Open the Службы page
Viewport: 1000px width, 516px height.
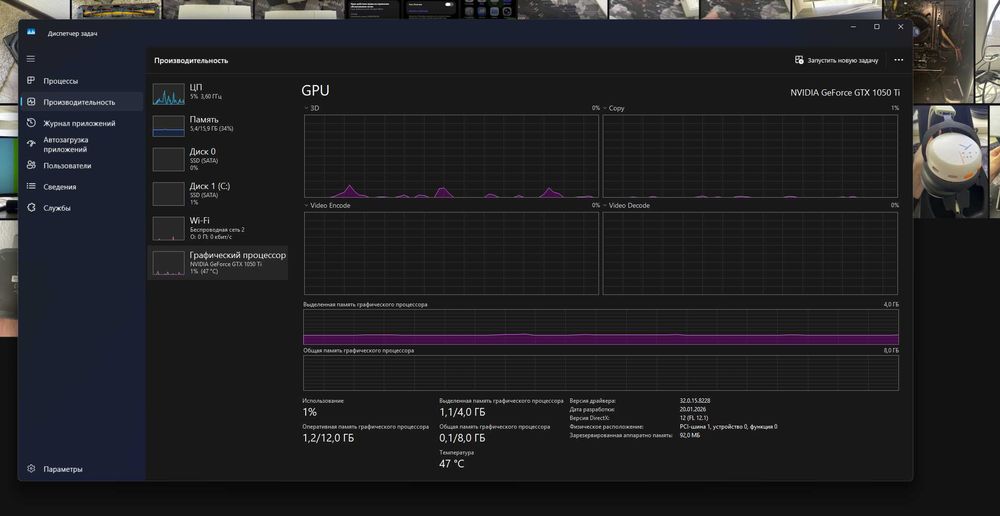click(x=82, y=208)
